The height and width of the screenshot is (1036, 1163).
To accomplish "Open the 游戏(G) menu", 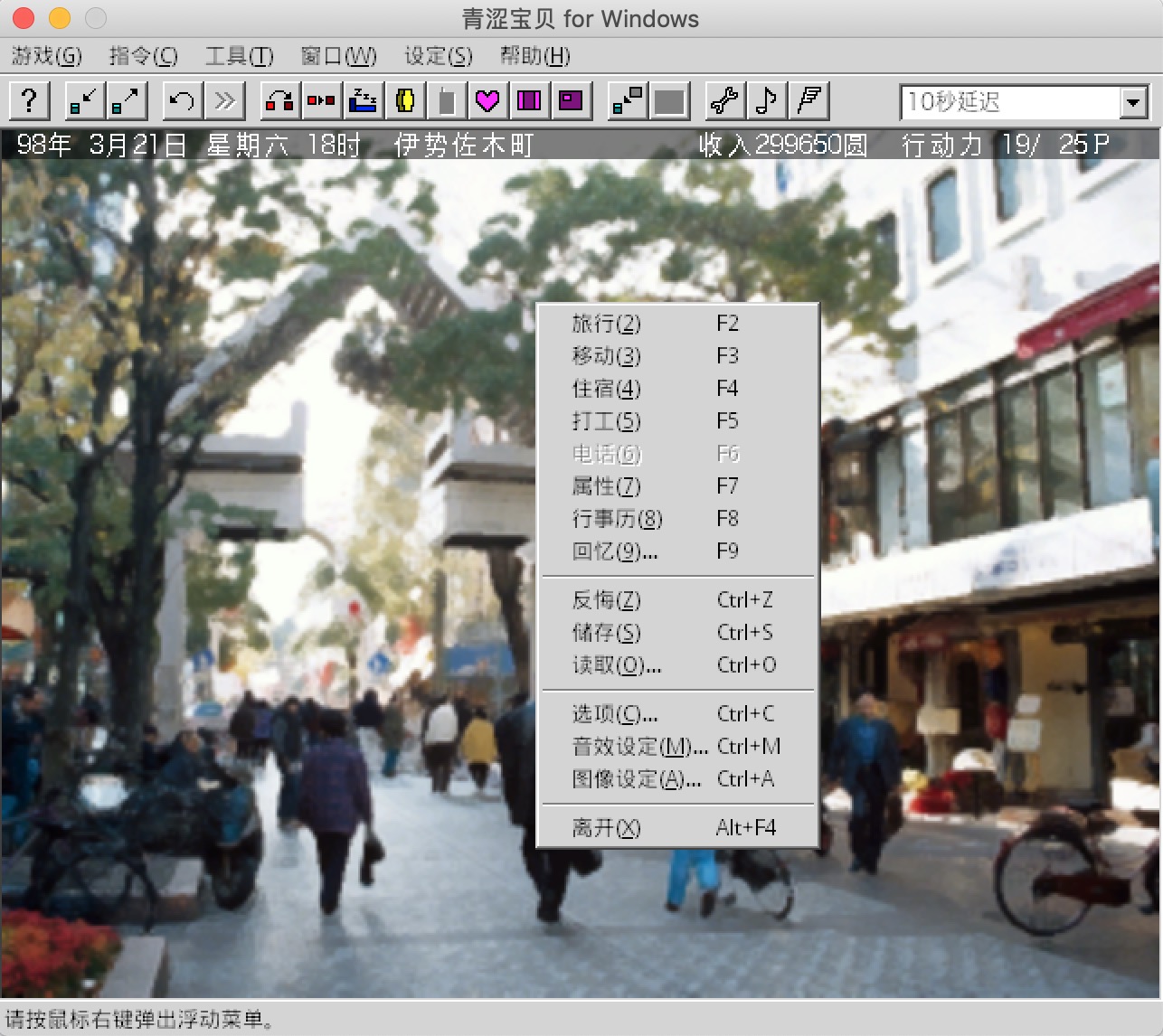I will [x=47, y=56].
